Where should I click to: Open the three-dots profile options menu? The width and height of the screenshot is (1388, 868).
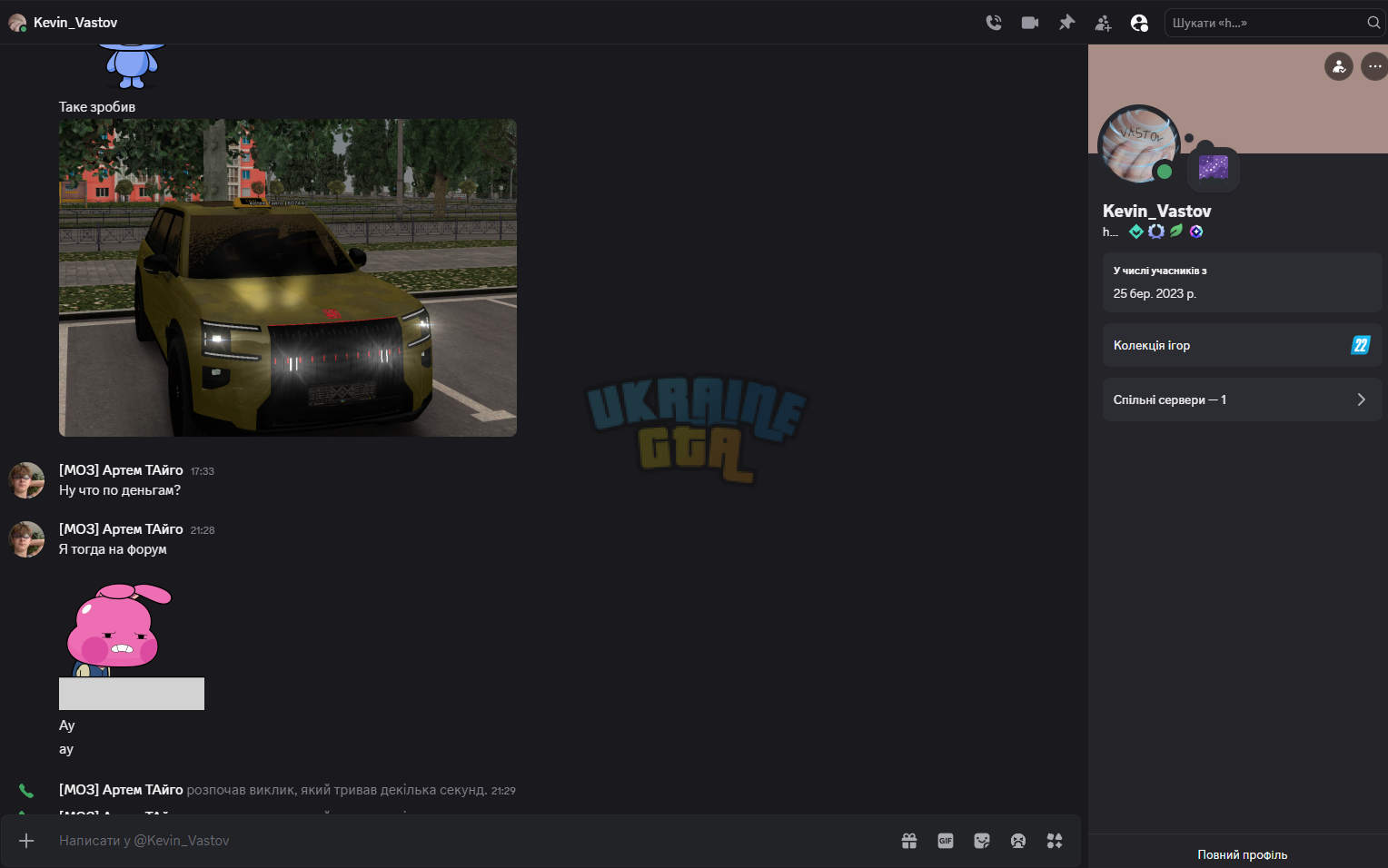click(x=1374, y=66)
